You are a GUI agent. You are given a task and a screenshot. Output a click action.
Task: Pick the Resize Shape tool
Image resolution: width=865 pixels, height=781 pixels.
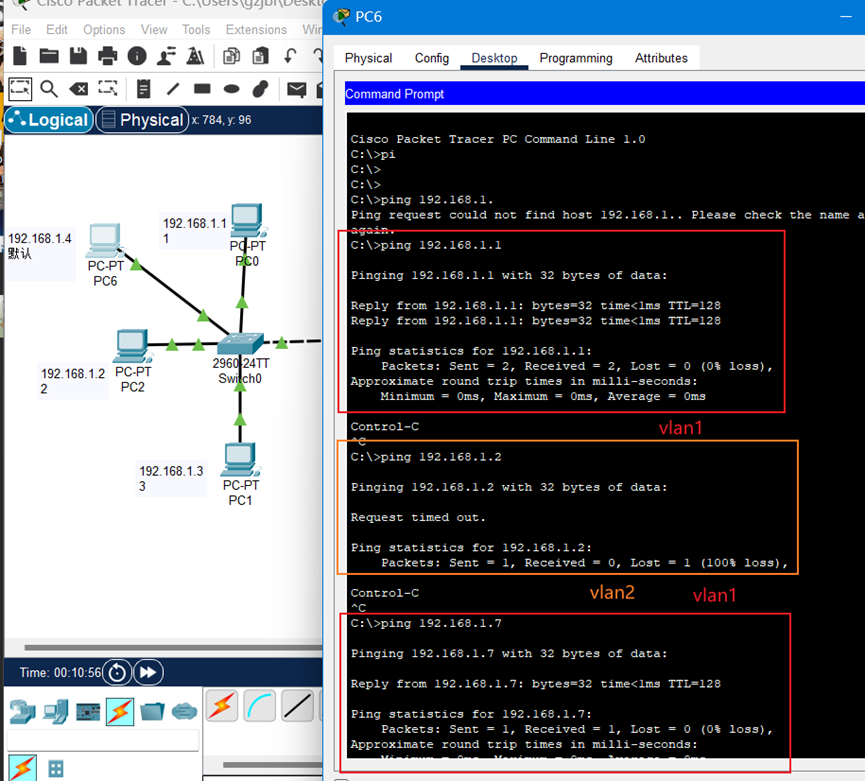pyautogui.click(x=108, y=89)
